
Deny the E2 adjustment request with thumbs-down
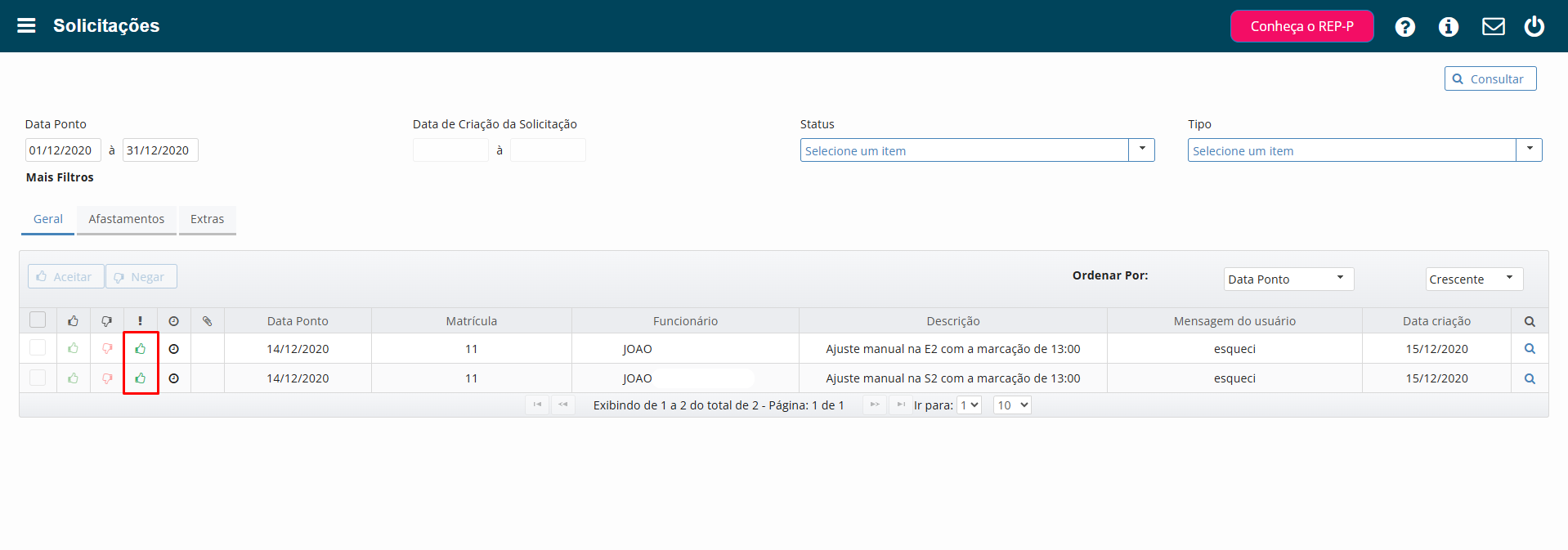pos(107,349)
